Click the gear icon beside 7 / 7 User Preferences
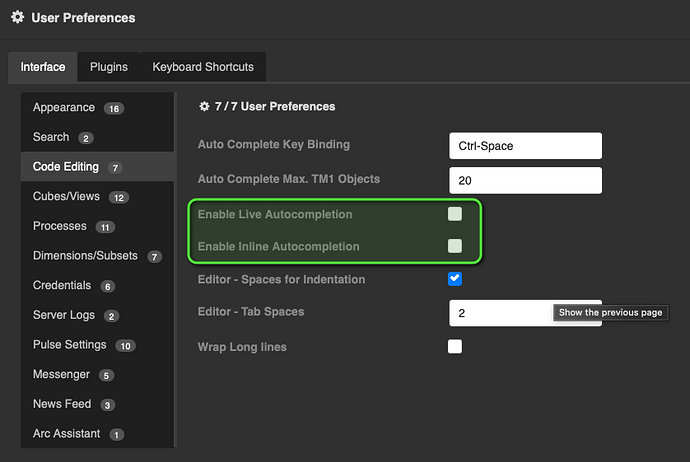Screen dimensions: 690x462 pos(205,106)
